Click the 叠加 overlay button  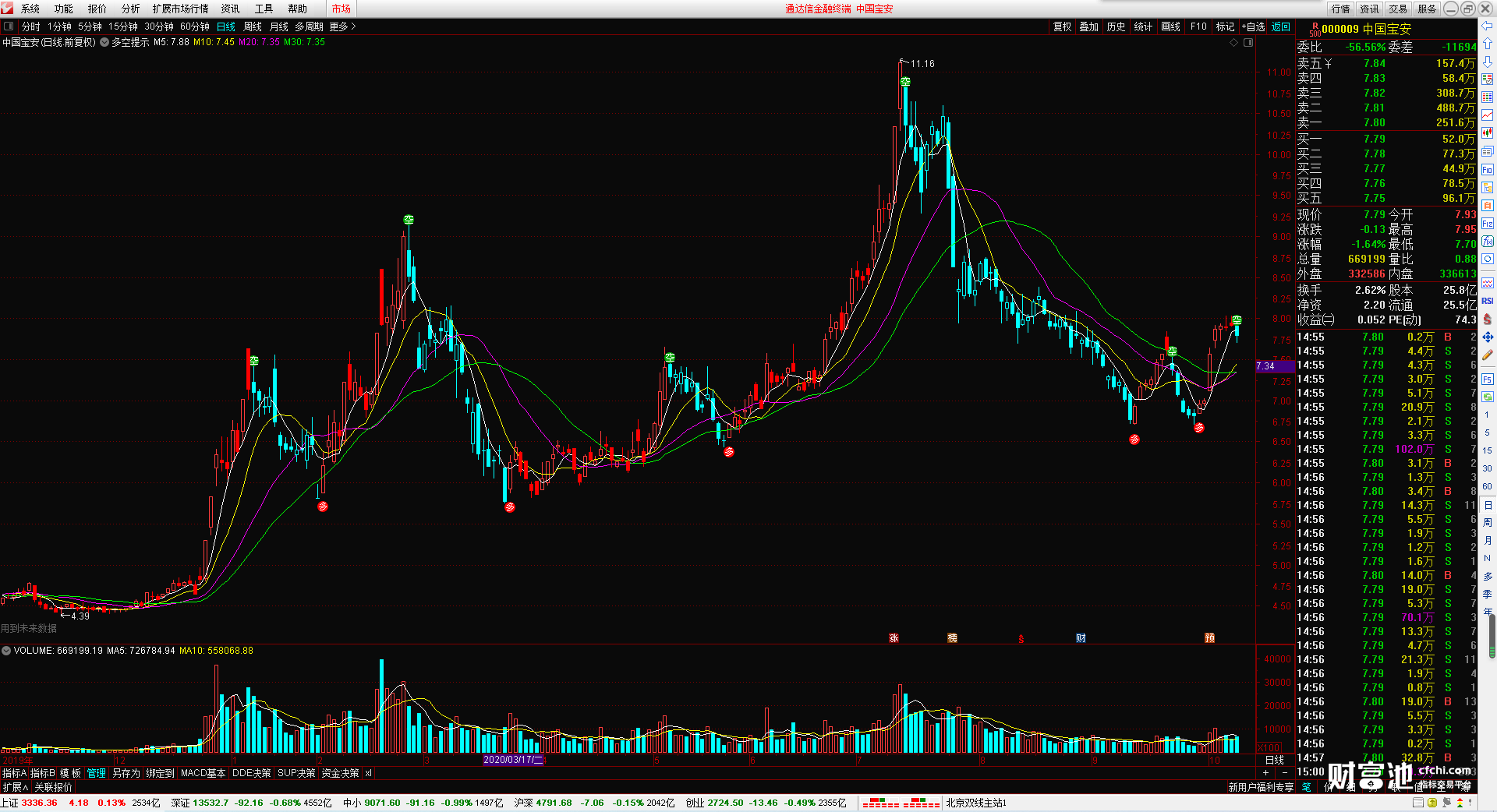tap(1089, 26)
